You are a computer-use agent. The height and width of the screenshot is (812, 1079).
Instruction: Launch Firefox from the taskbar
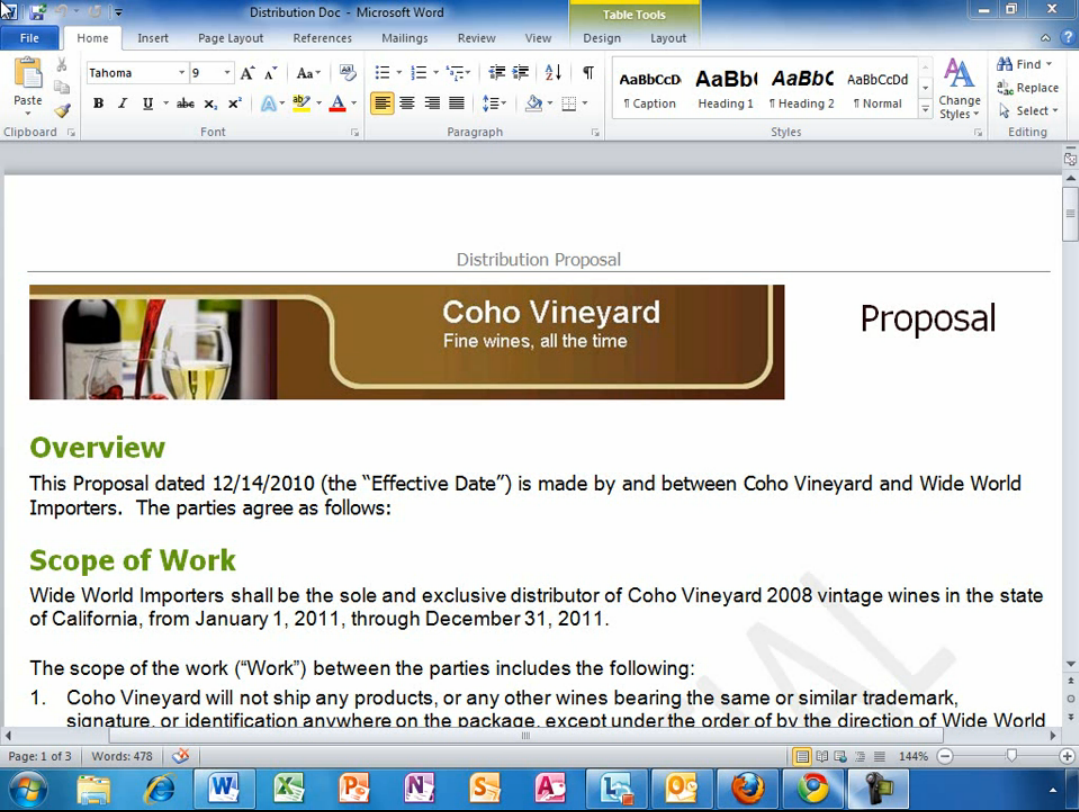(x=747, y=789)
